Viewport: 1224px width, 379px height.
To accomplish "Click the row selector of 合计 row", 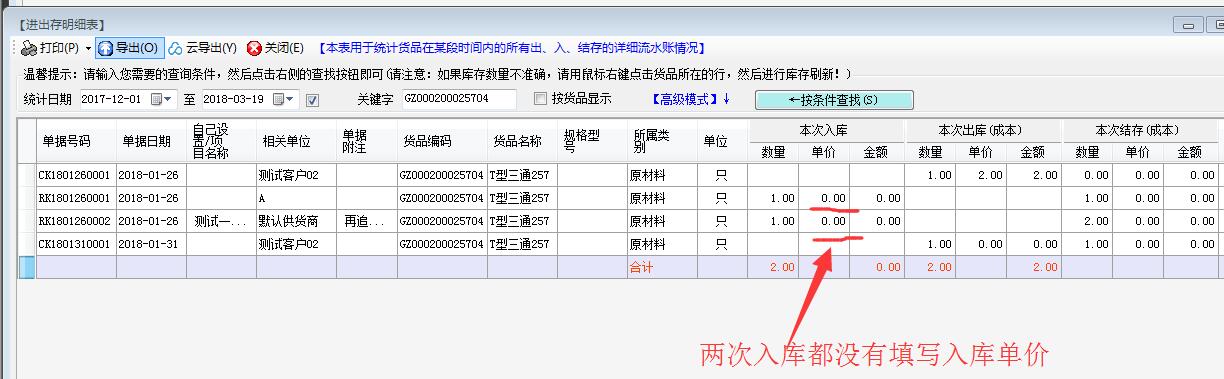I will [27, 267].
